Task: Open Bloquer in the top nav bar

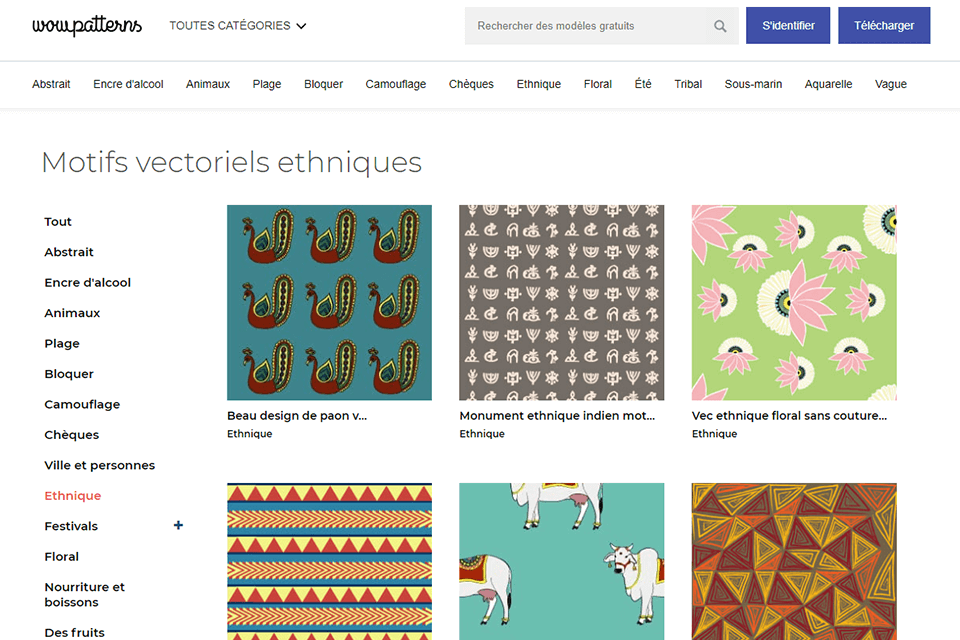Action: pyautogui.click(x=323, y=84)
